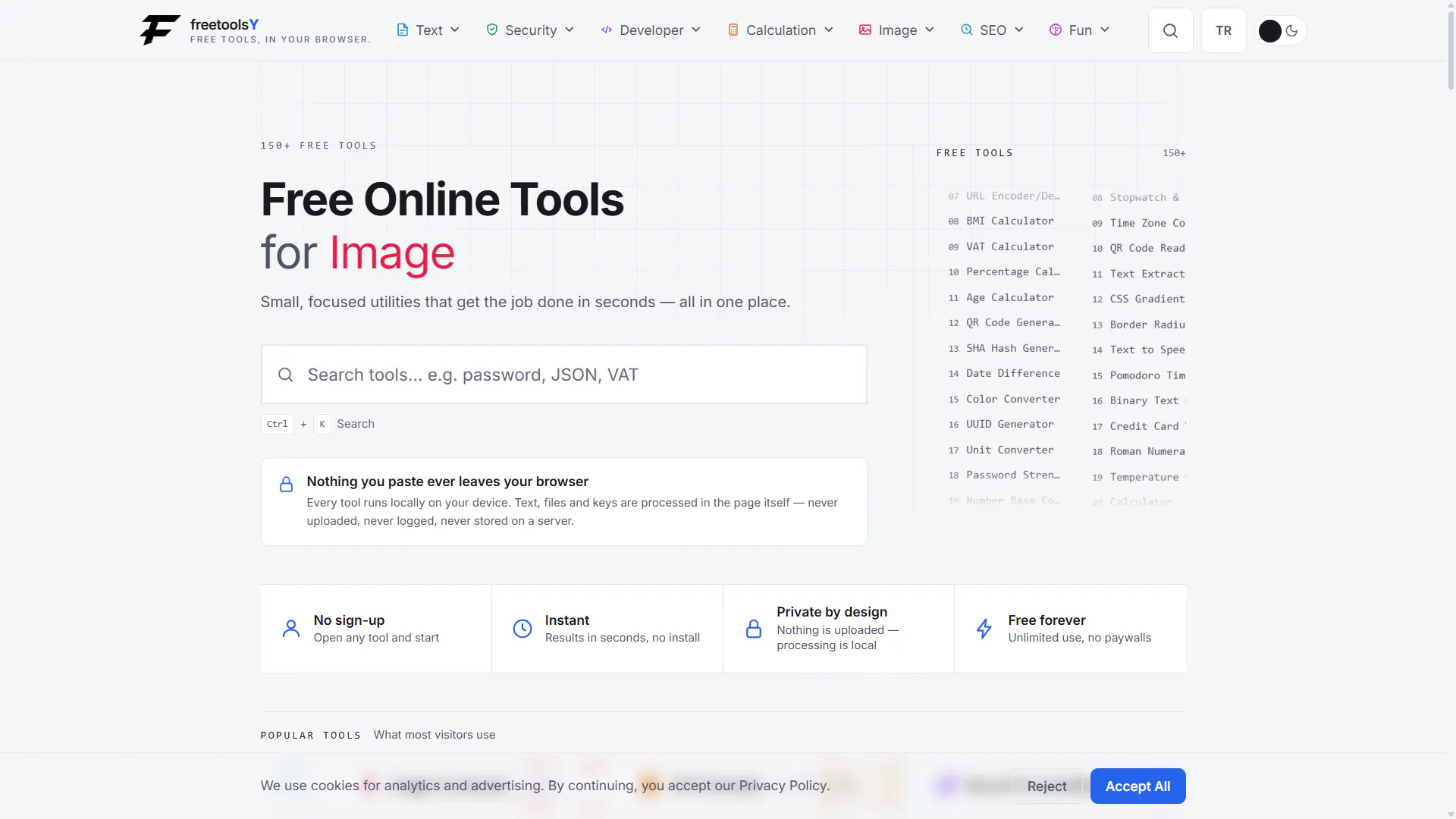This screenshot has height=819, width=1456.
Task: Click the magnifier icon inside search box
Action: point(285,375)
